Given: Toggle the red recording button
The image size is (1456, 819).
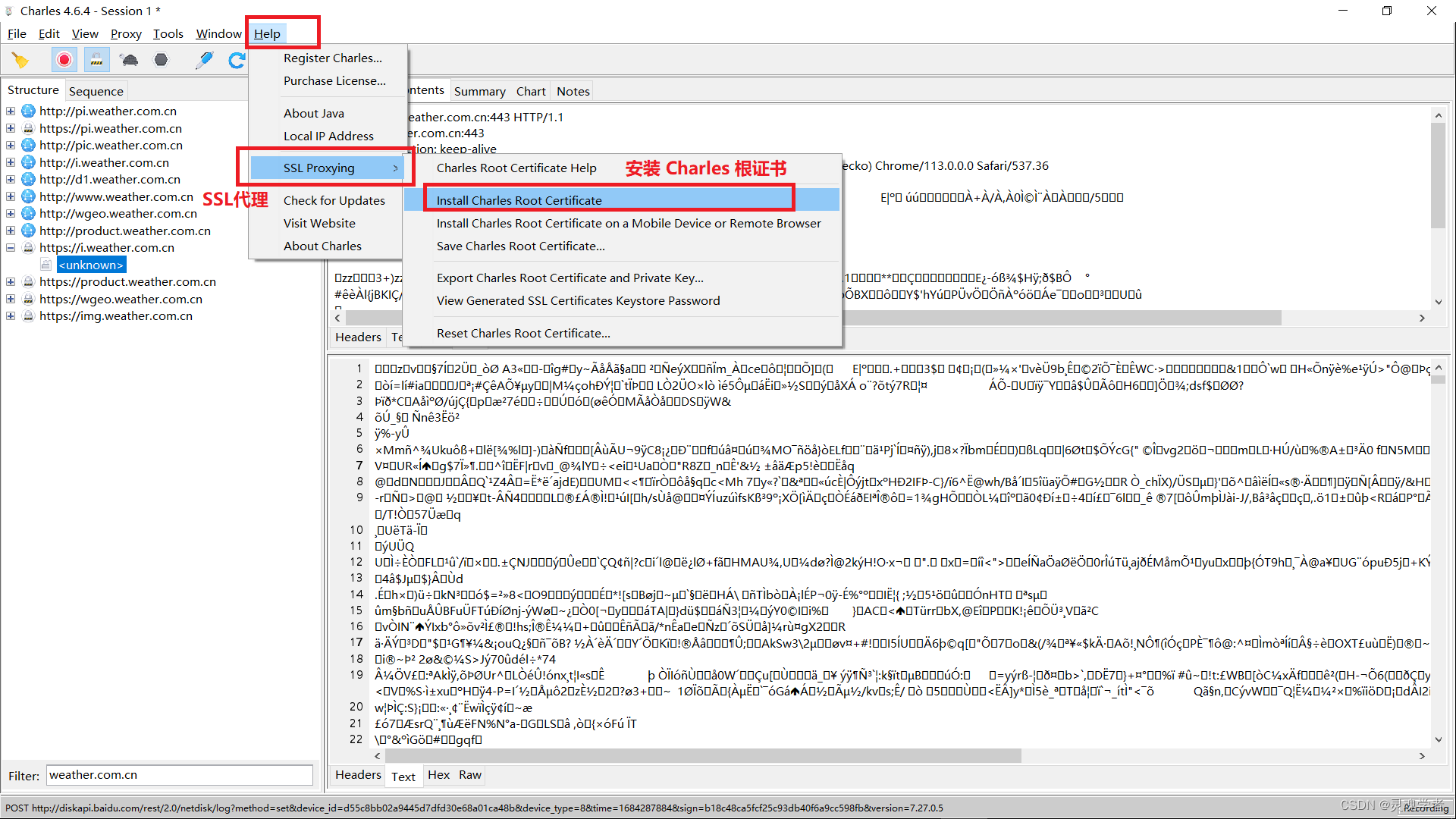Looking at the screenshot, I should pos(64,60).
